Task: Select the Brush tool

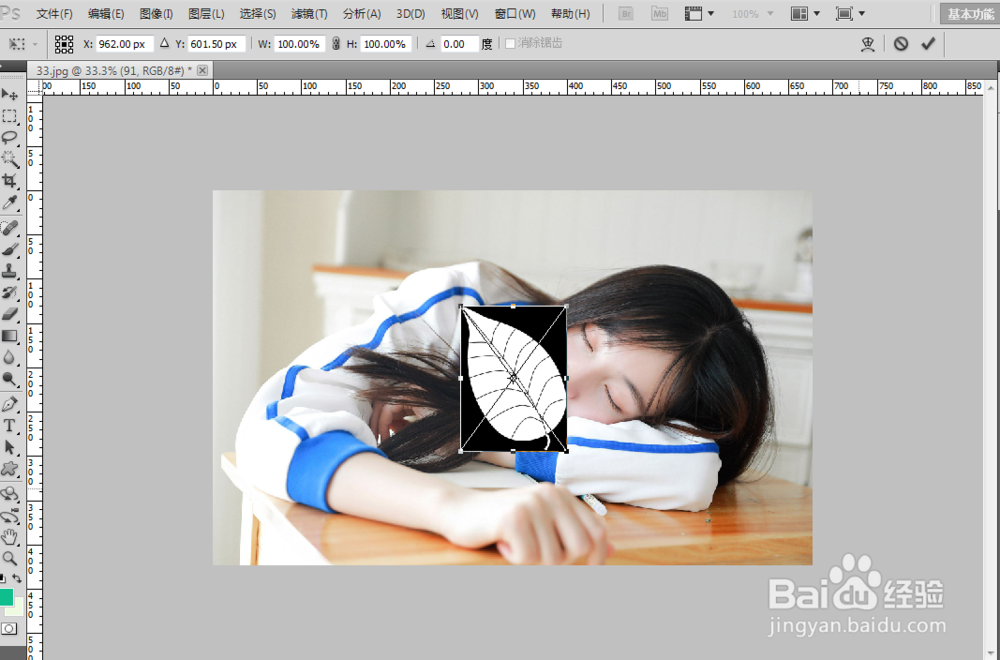Action: [10, 250]
